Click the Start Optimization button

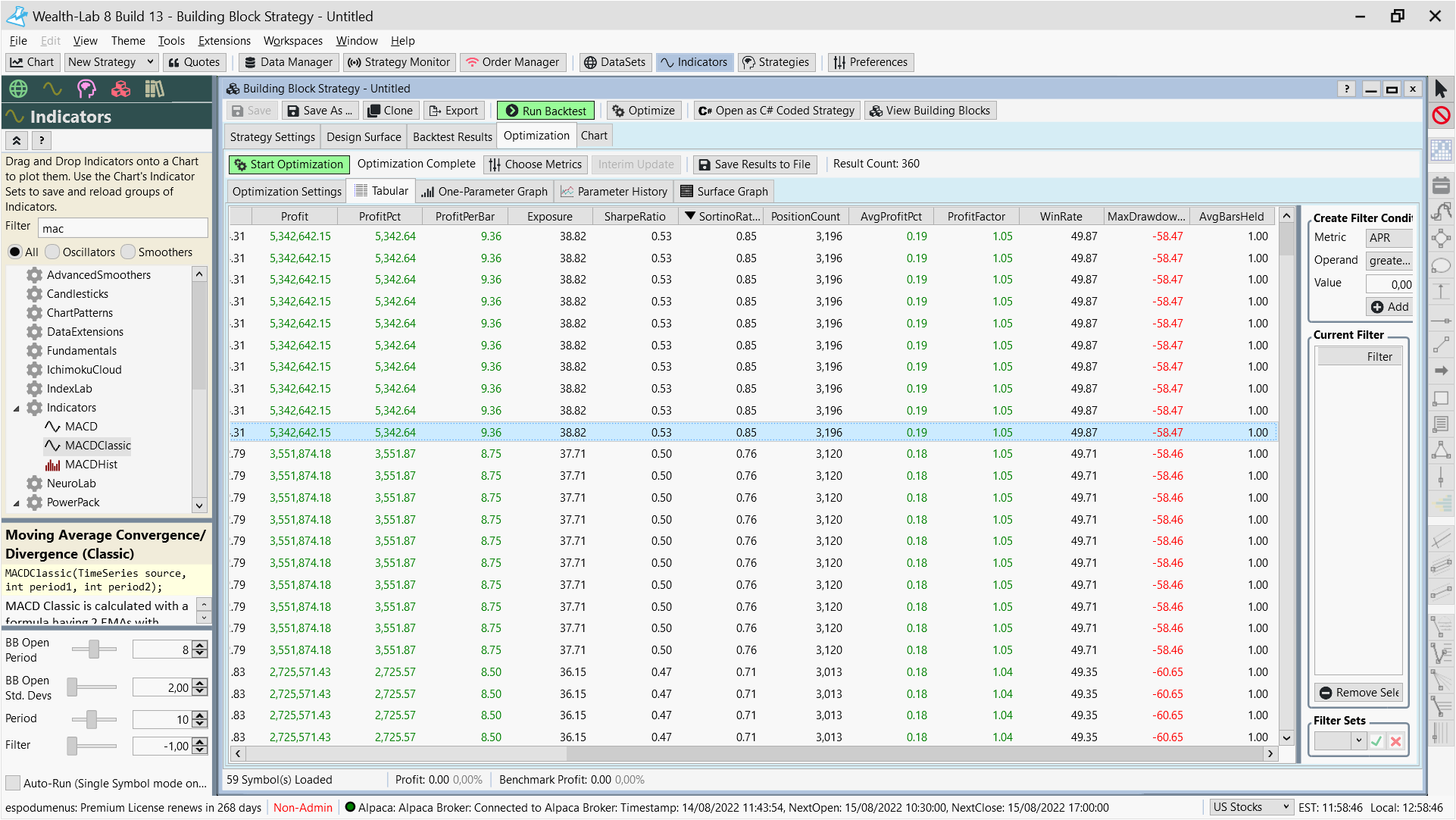click(289, 164)
